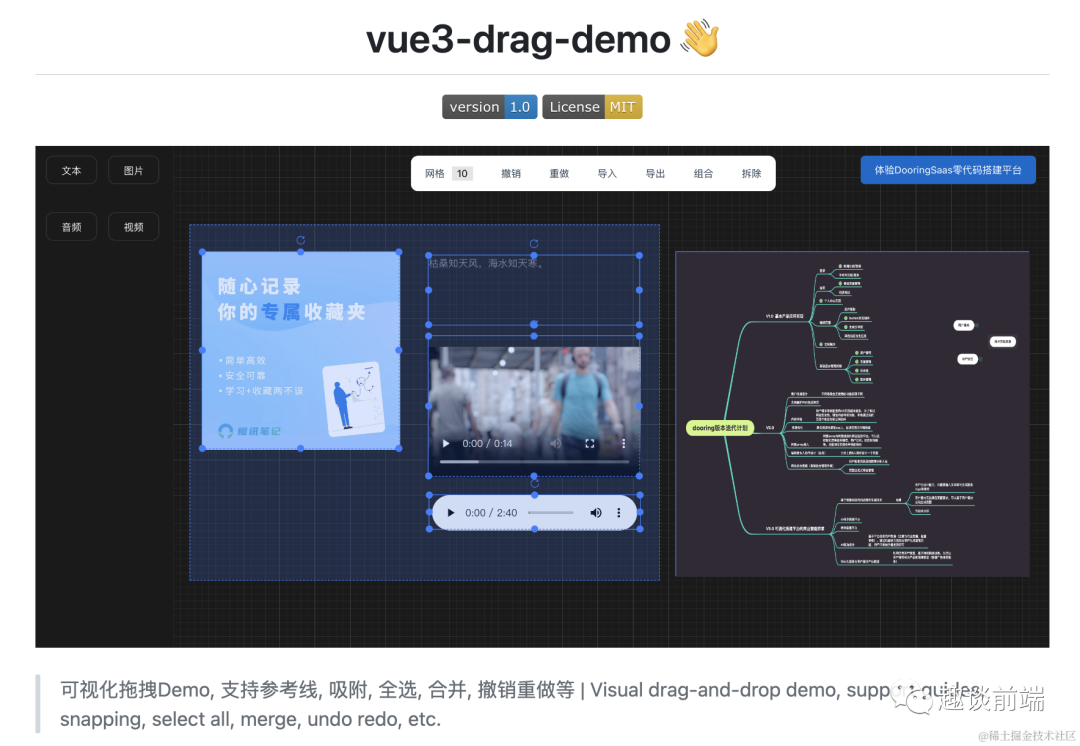Open the 体验DooringSaas零代码搭建平台 button
Screen dimensions: 1080x746
(948, 170)
